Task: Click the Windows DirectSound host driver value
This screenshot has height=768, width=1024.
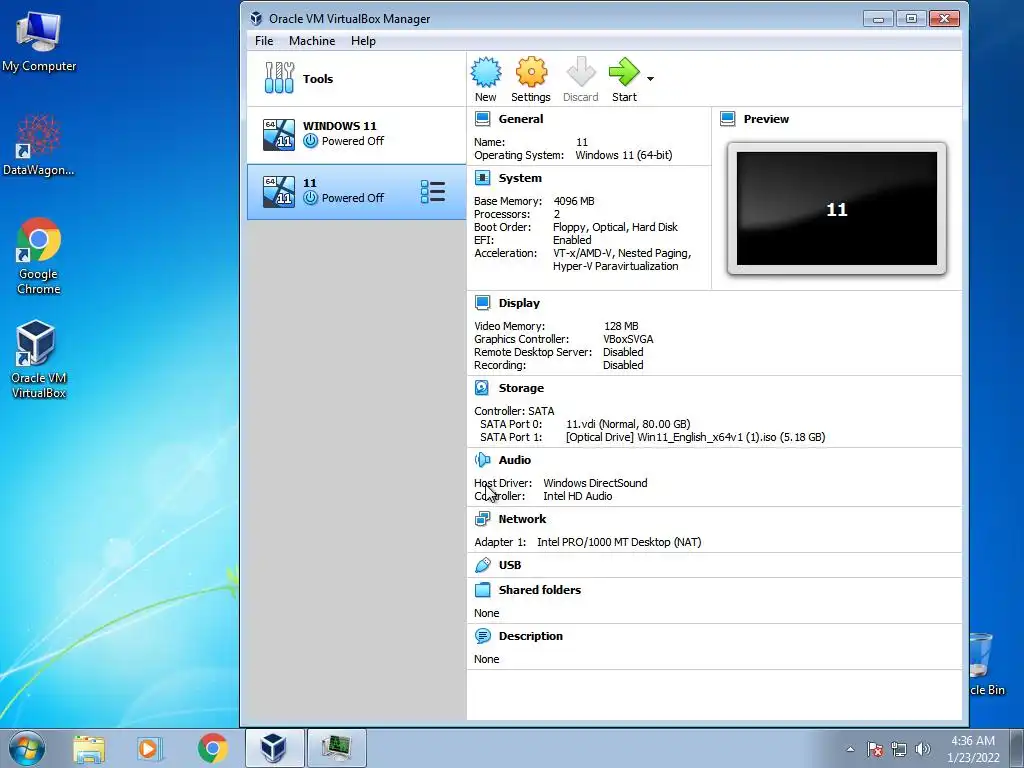Action: coord(596,483)
